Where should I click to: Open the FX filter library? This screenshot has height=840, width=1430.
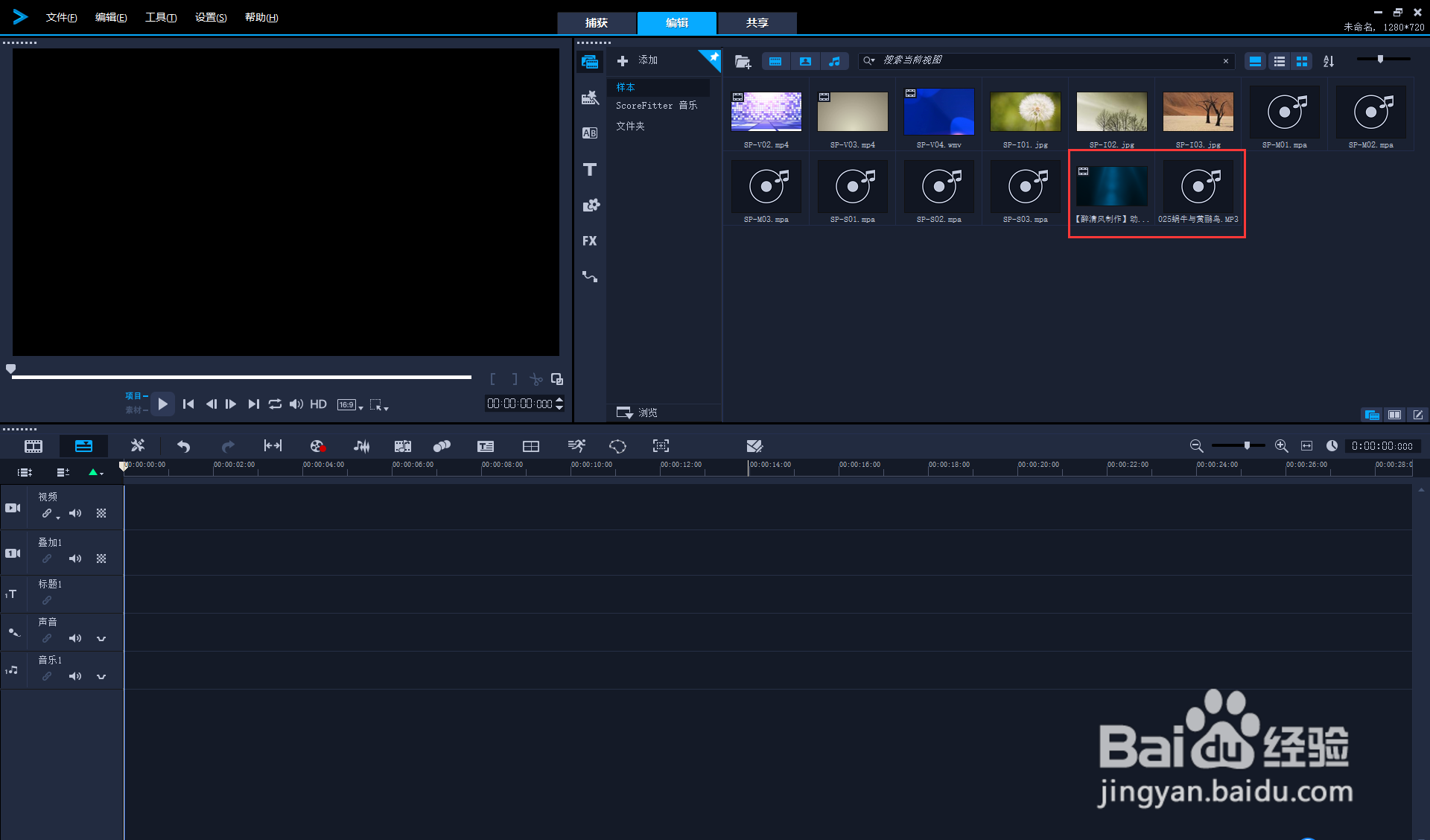coord(589,241)
